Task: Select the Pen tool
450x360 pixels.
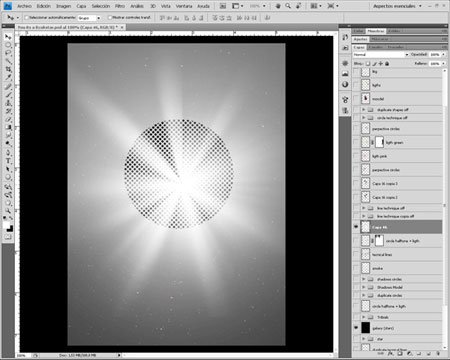Action: coord(8,153)
